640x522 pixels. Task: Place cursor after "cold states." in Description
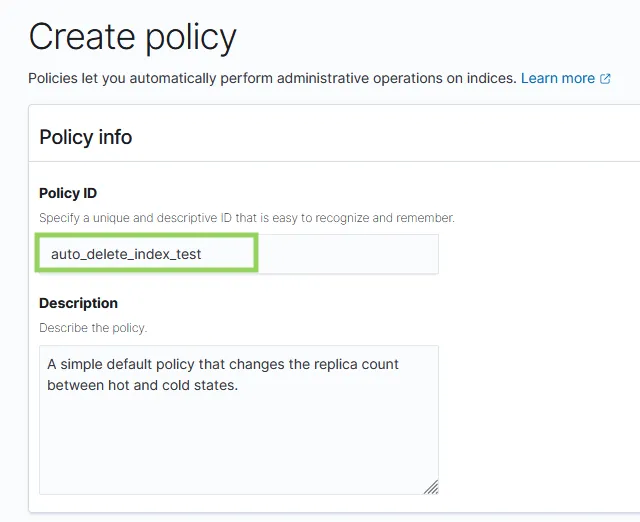(x=239, y=385)
